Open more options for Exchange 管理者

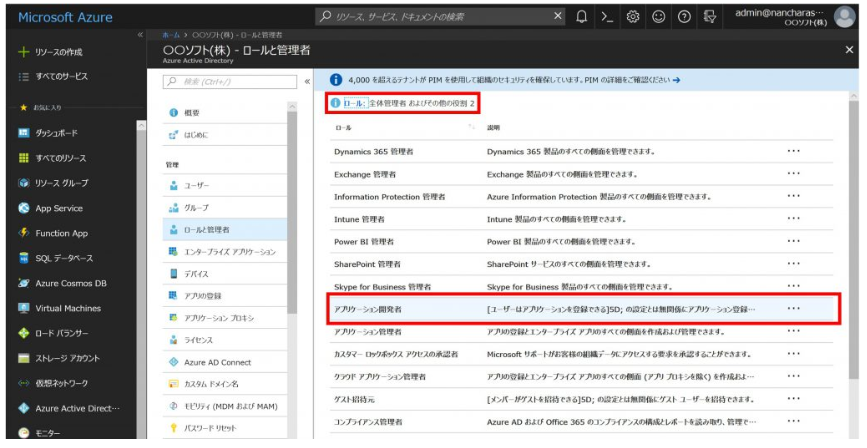point(793,174)
